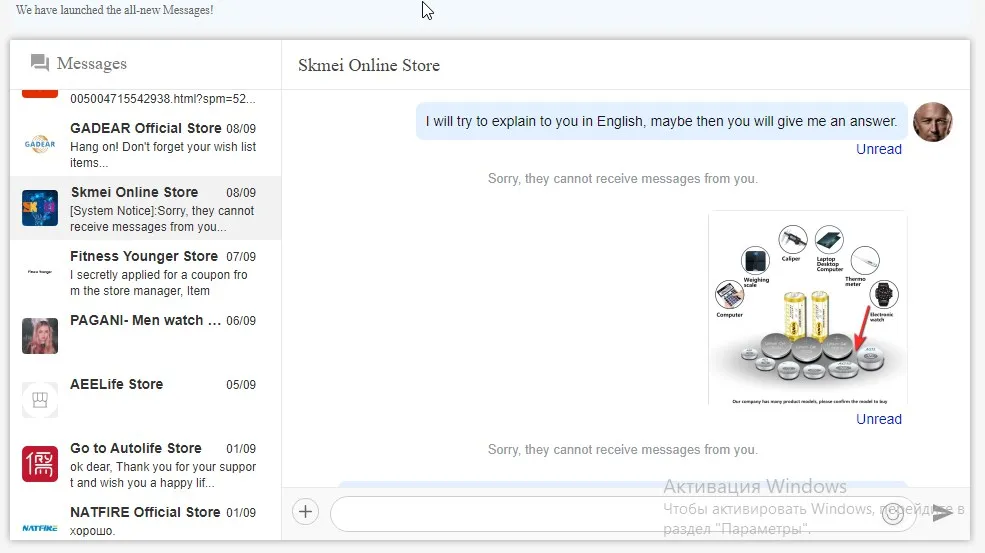Click the 005004715542938.html link preview

tap(163, 99)
